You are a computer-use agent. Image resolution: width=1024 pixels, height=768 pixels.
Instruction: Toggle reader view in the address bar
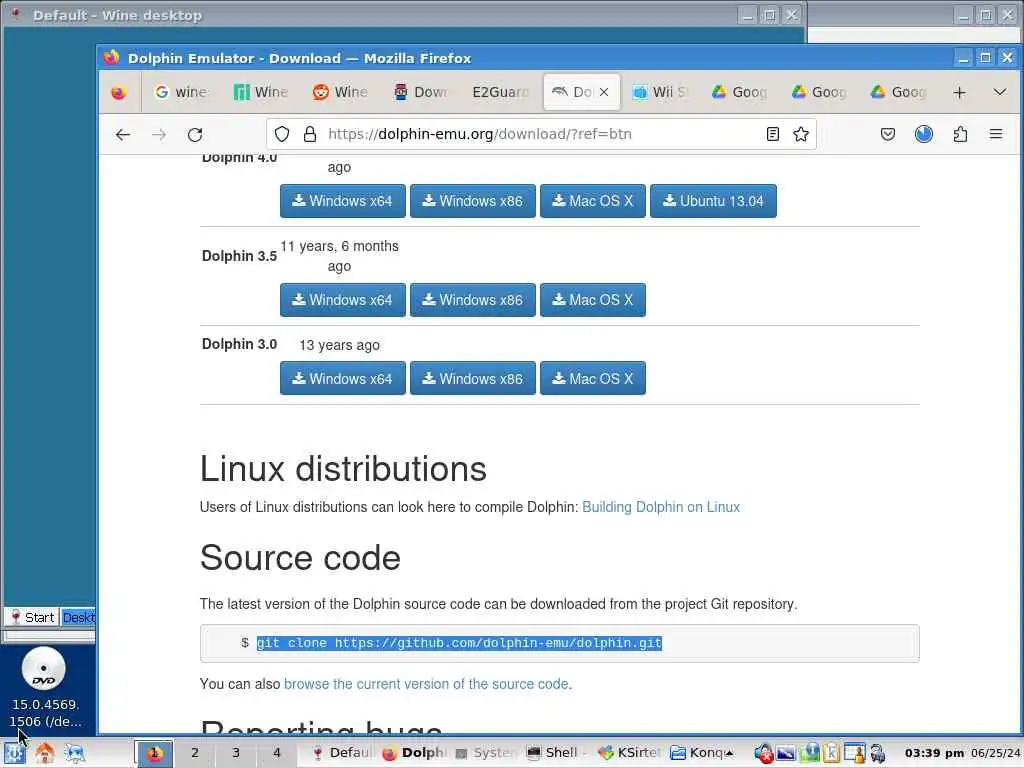773,135
